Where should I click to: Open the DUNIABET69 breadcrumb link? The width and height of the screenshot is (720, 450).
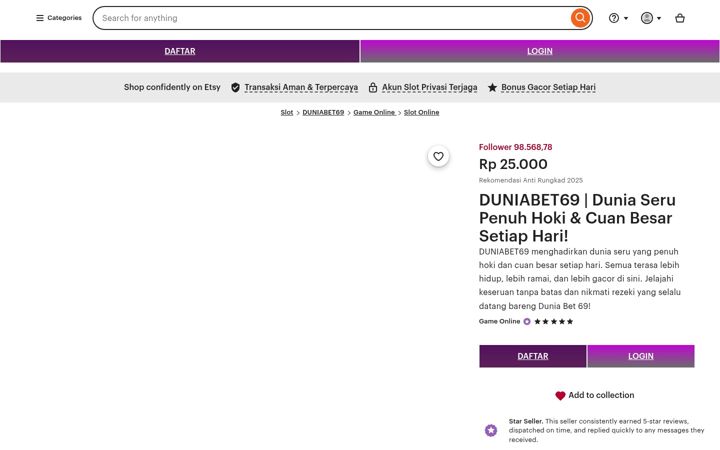coord(323,112)
